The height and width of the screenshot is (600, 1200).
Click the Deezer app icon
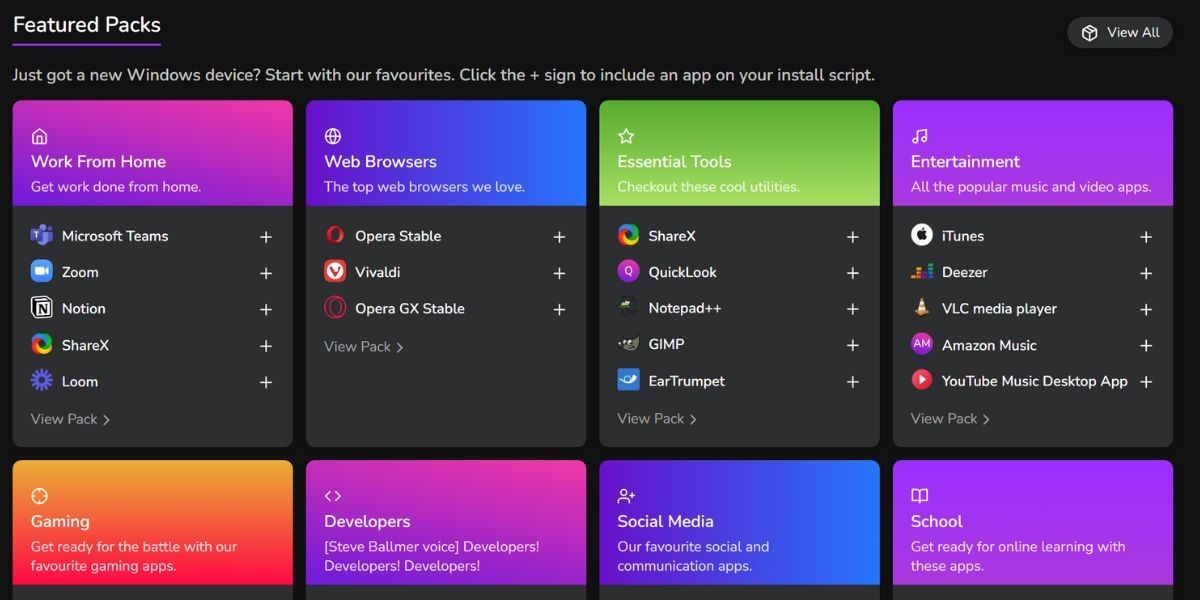[x=922, y=272]
